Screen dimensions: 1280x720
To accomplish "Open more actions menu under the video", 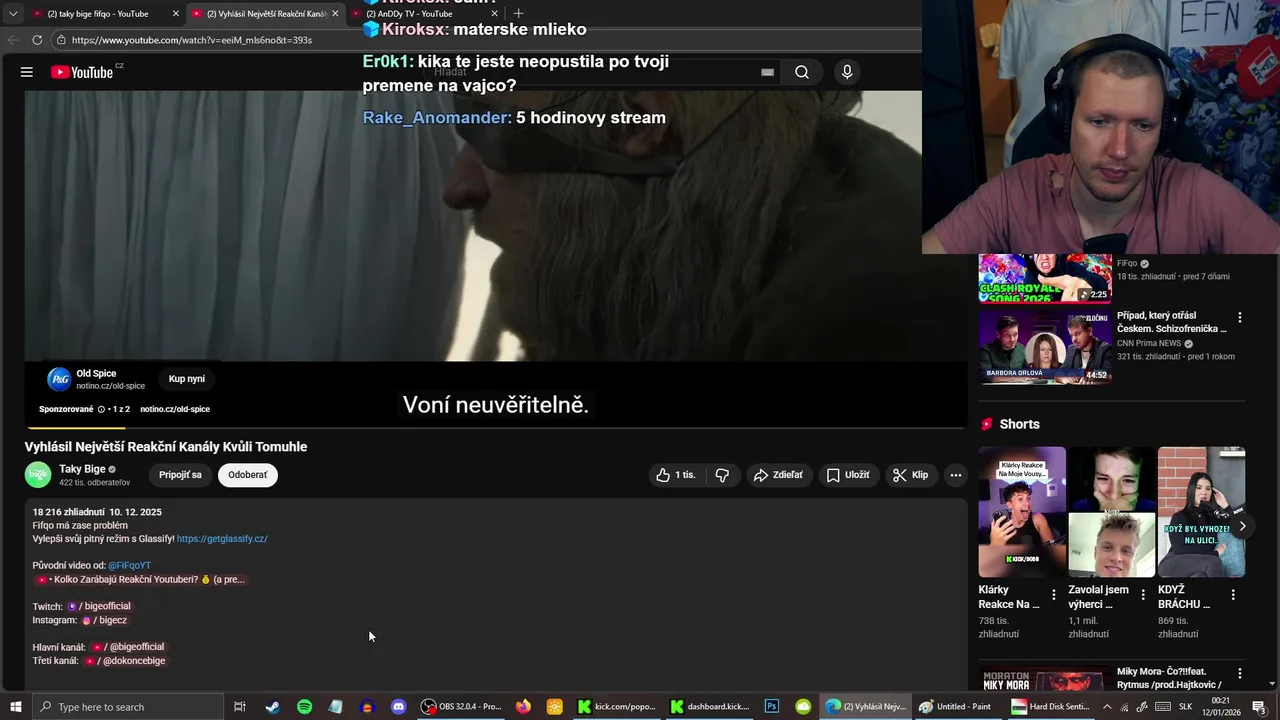I will tap(956, 475).
